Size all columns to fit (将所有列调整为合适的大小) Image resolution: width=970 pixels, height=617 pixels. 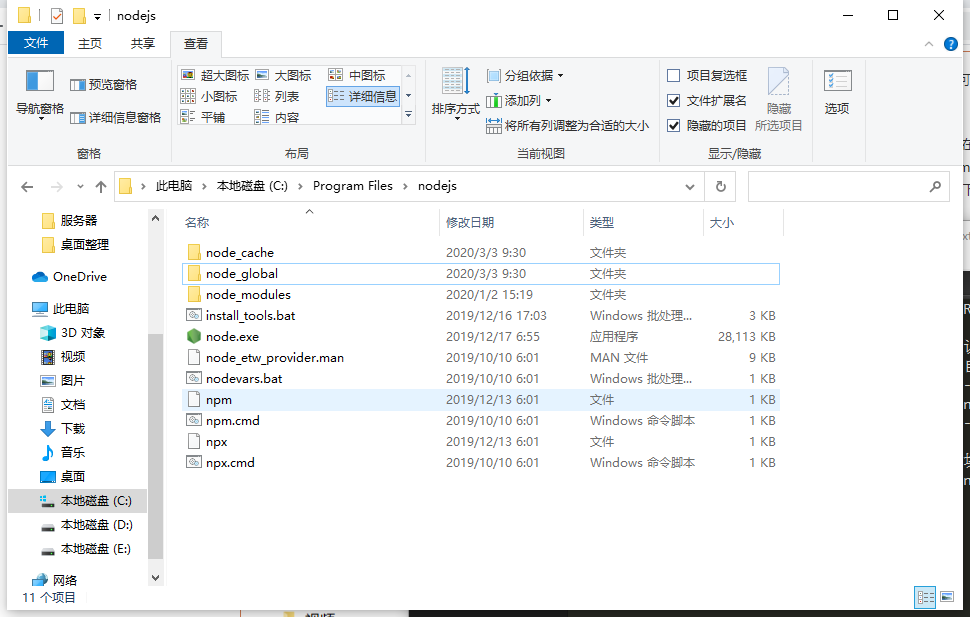coord(567,126)
